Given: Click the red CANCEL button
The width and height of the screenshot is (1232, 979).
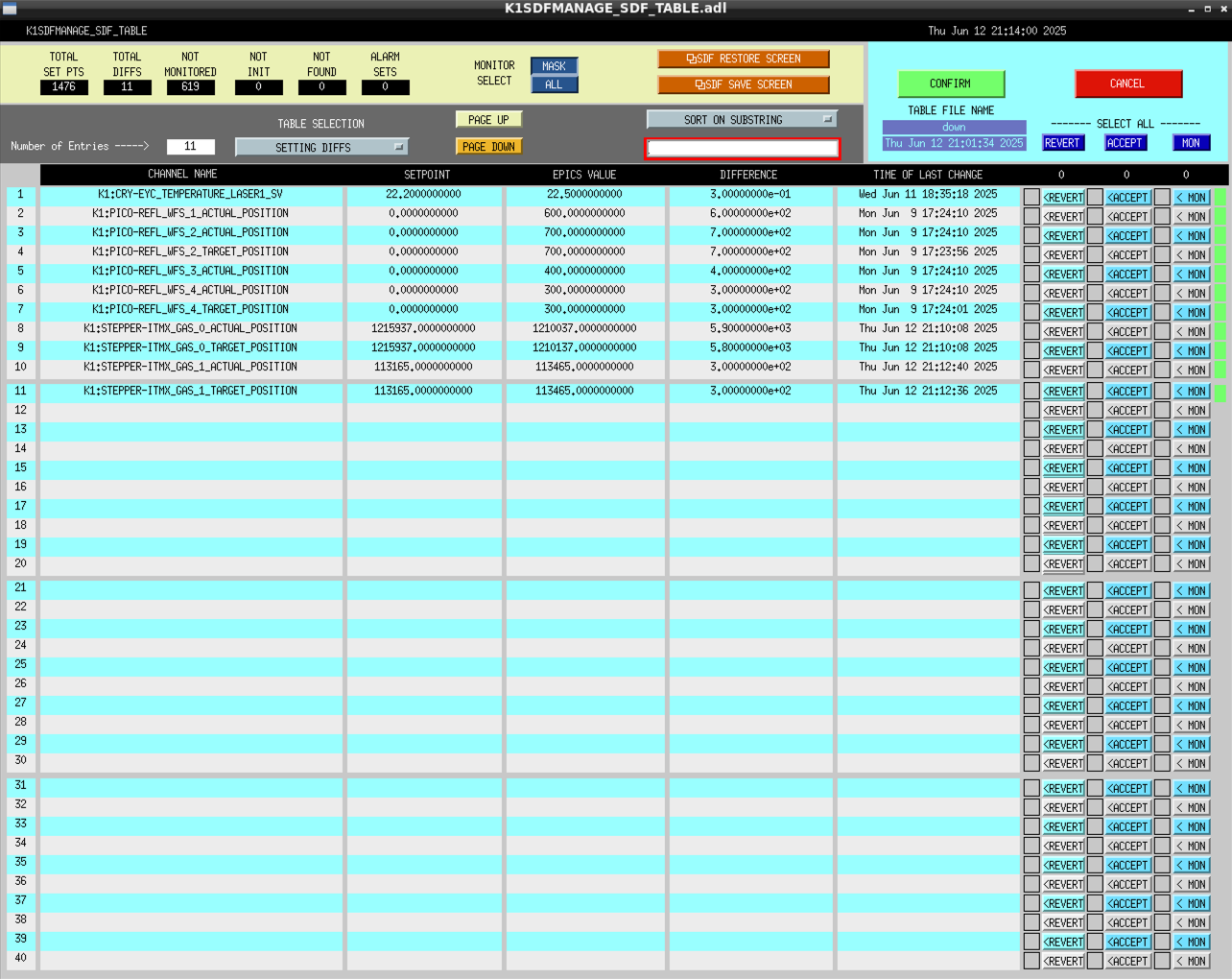Looking at the screenshot, I should [1127, 84].
